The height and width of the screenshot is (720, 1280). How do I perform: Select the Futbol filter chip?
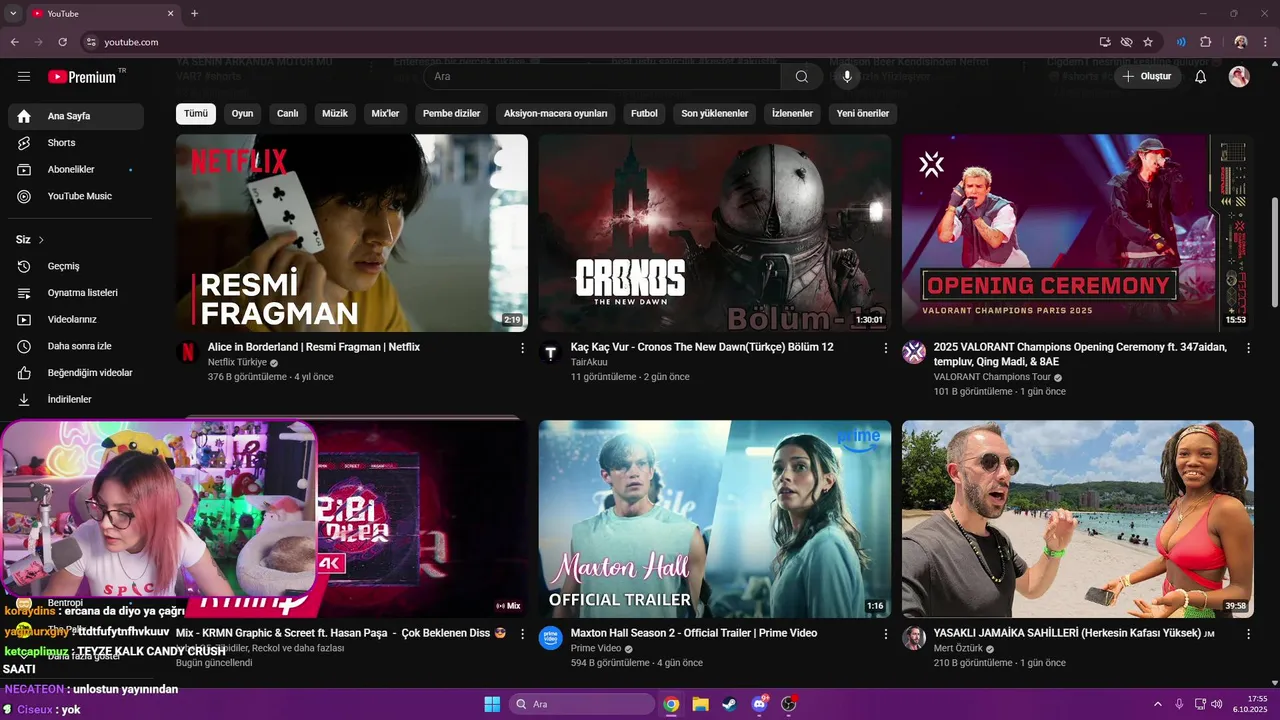point(645,113)
